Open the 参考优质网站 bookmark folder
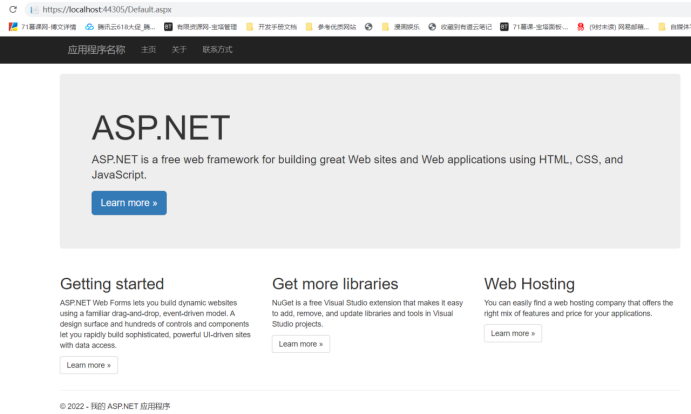 (x=331, y=27)
